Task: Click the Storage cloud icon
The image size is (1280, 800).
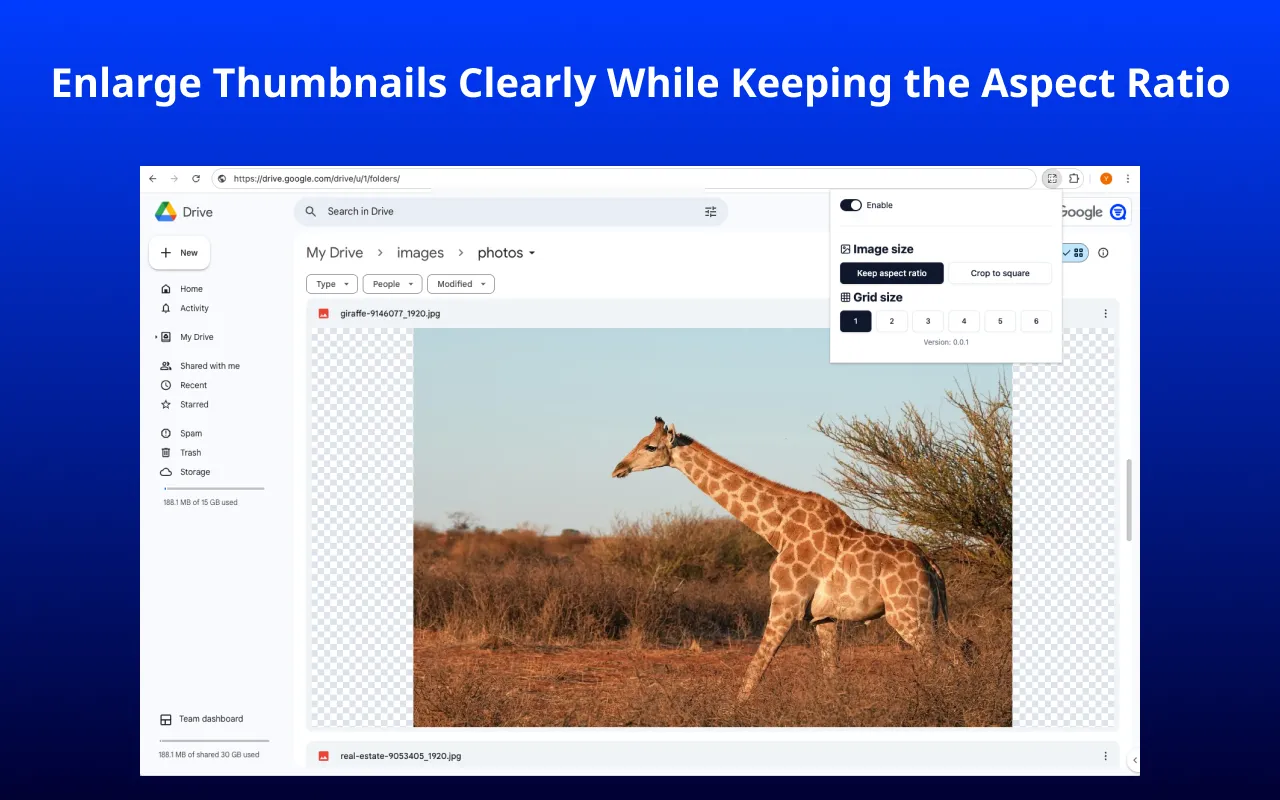Action: tap(166, 471)
